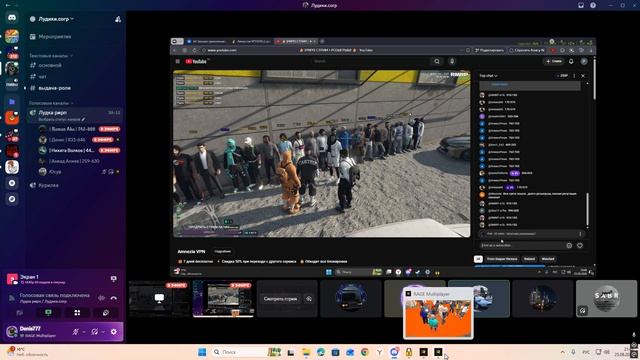This screenshot has width=640, height=360.
Task: Open Windows Start menu
Action: [202, 352]
